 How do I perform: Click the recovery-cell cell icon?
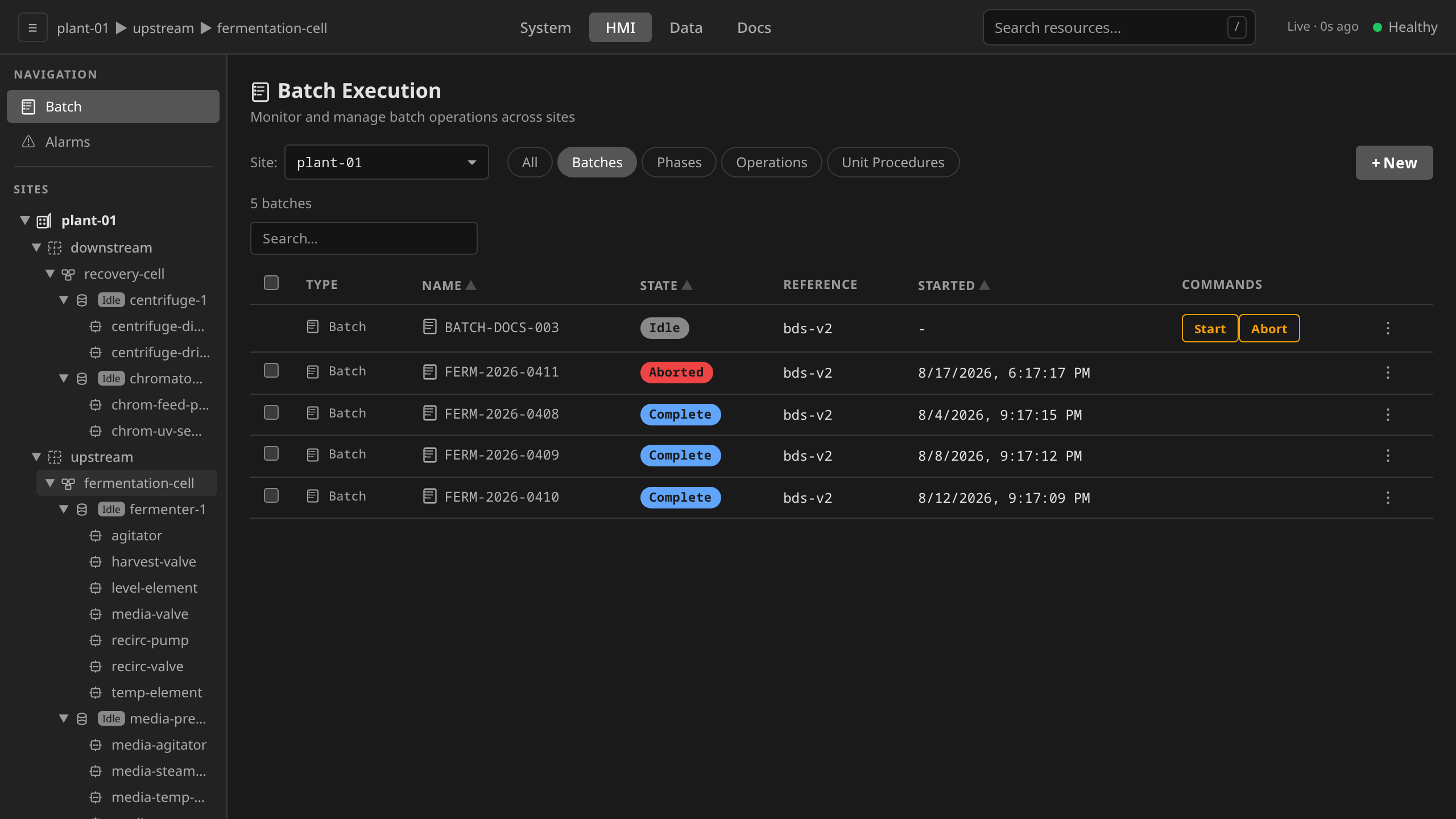pyautogui.click(x=68, y=275)
